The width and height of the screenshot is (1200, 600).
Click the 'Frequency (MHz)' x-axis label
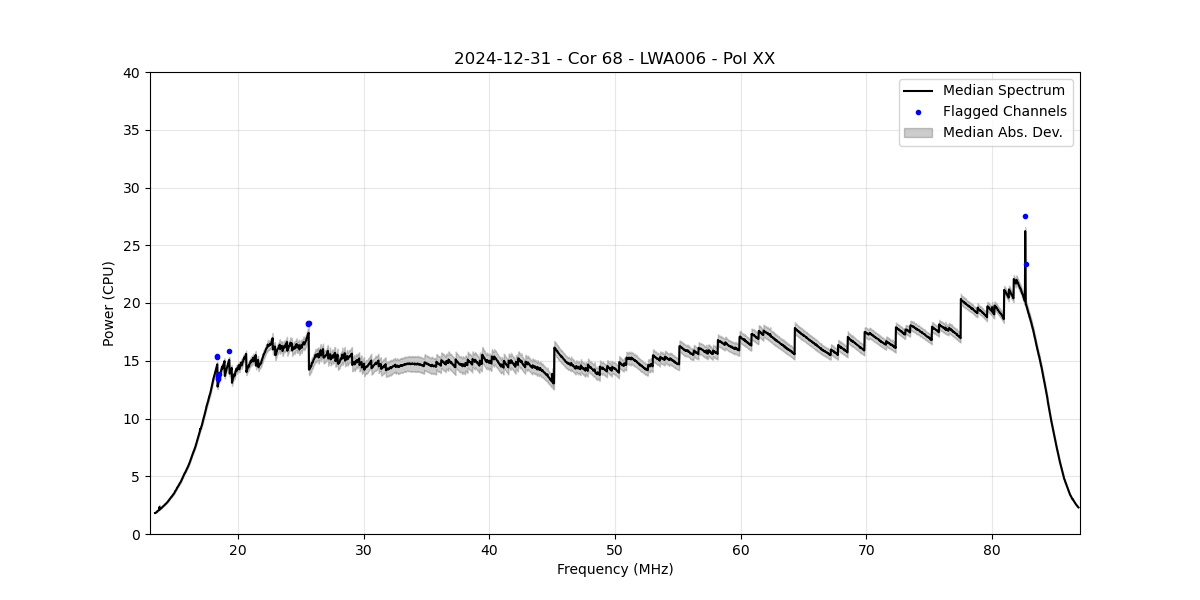614,570
